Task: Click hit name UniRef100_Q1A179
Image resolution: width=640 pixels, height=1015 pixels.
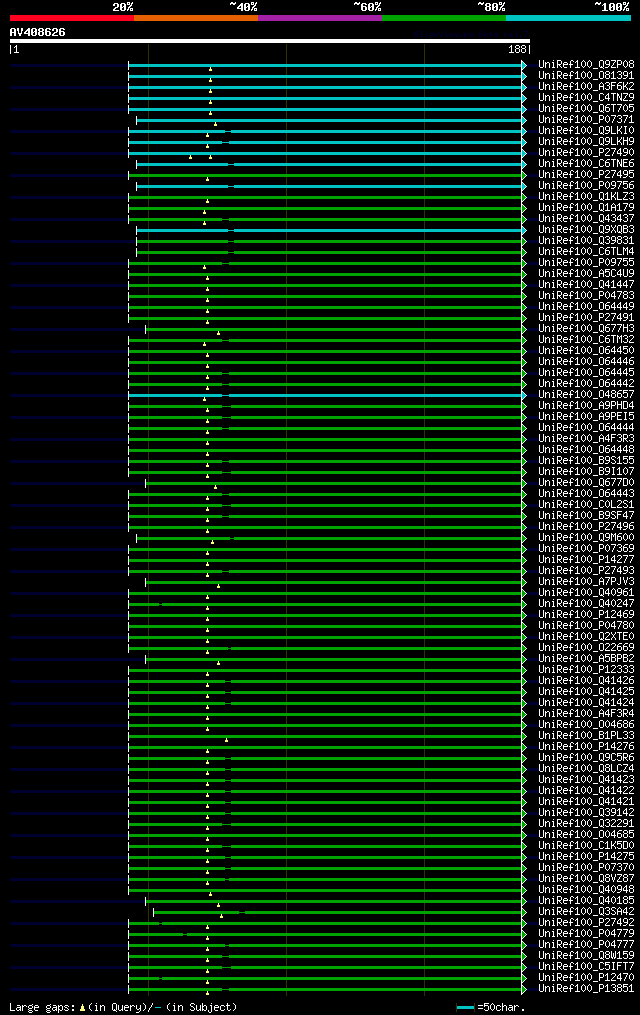Action: pos(586,207)
